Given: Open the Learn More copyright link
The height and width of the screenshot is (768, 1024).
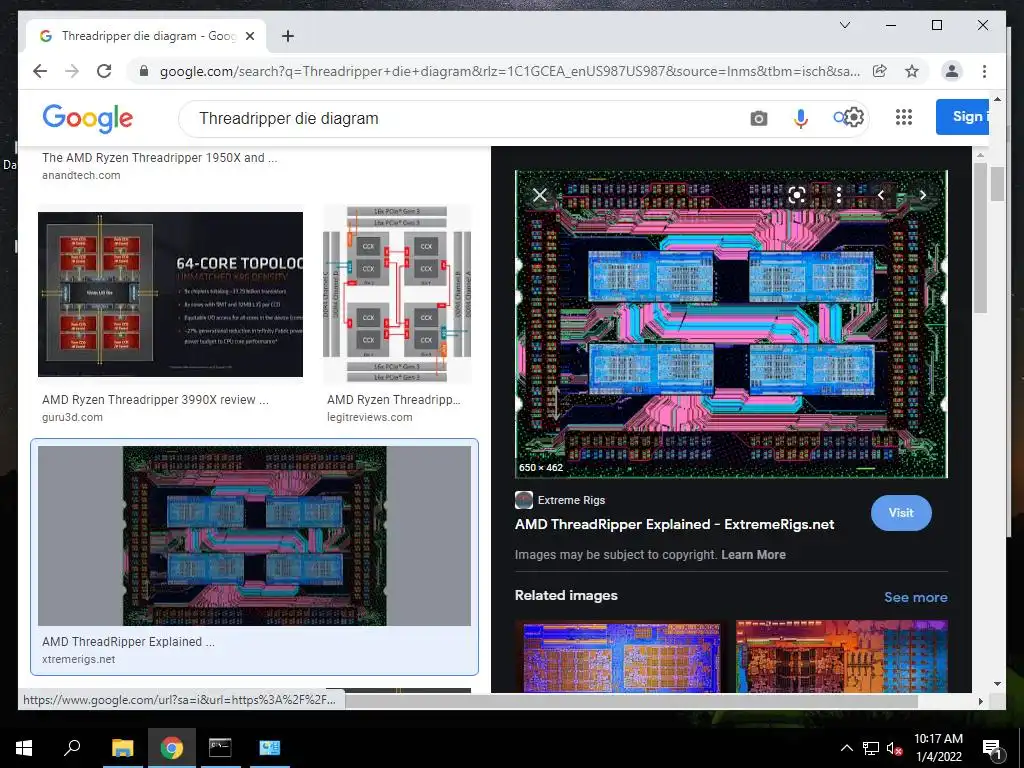Looking at the screenshot, I should coord(753,554).
